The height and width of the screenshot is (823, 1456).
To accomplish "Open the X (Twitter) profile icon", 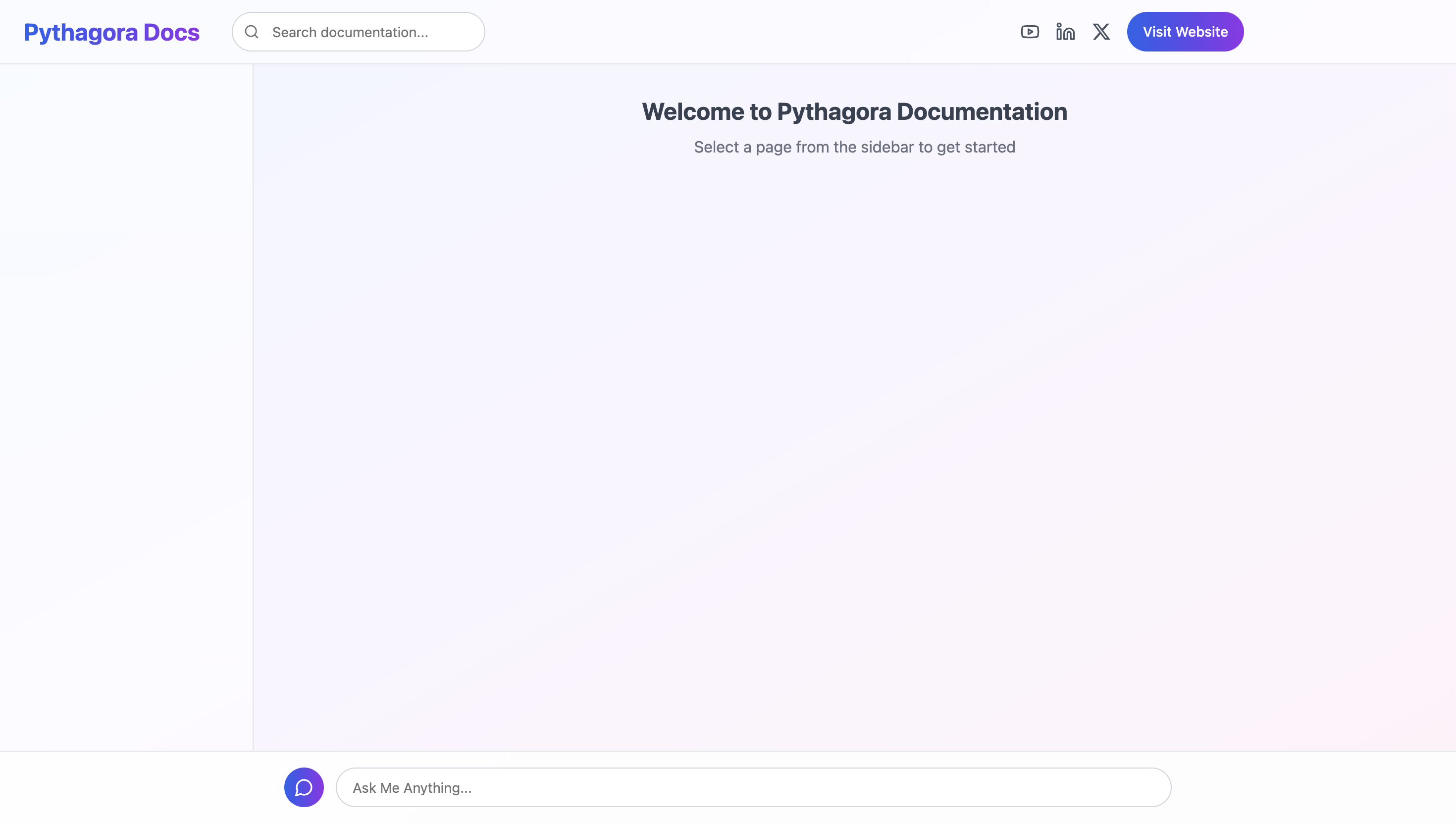I will [x=1100, y=32].
